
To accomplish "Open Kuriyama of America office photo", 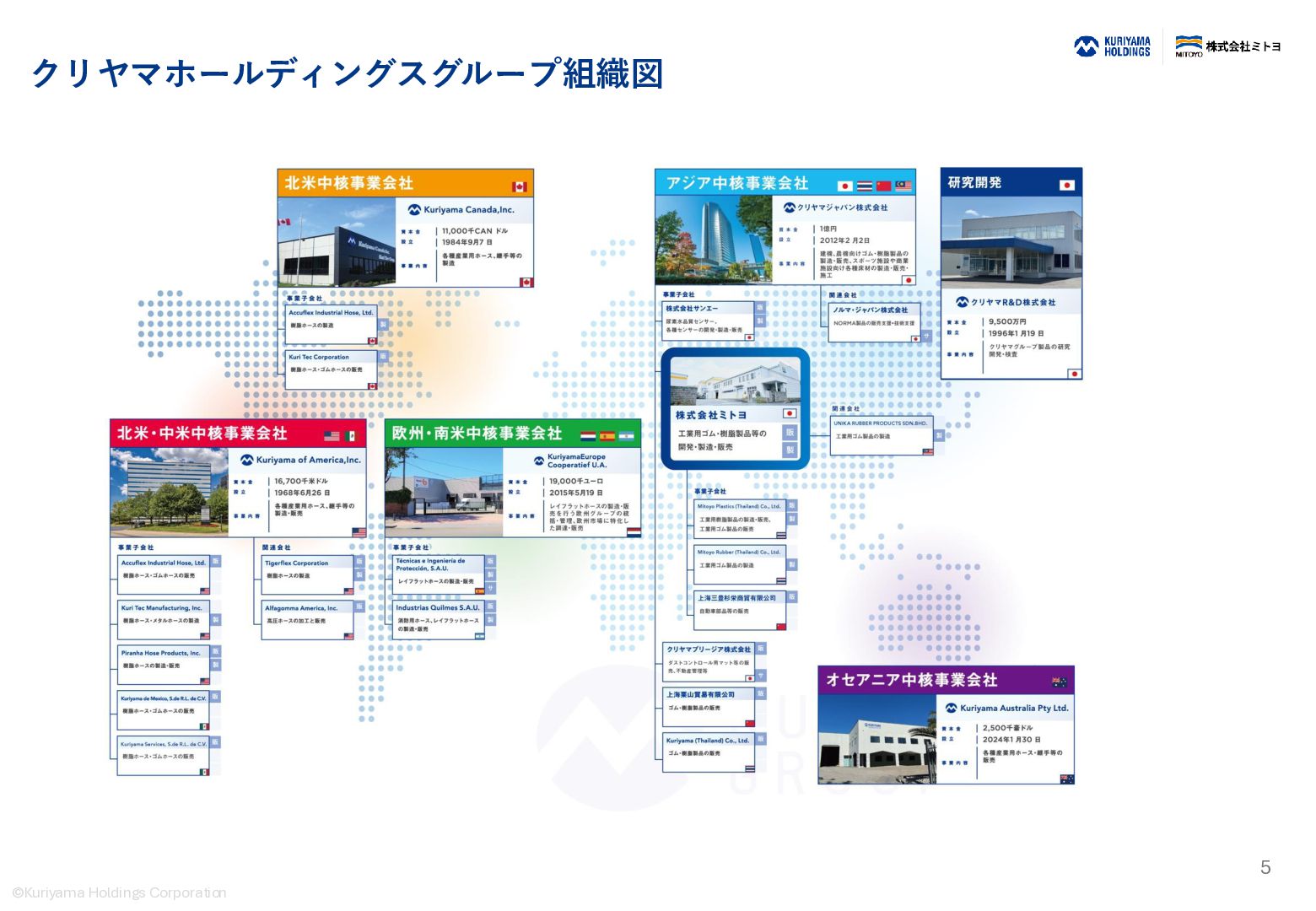I will (170, 493).
